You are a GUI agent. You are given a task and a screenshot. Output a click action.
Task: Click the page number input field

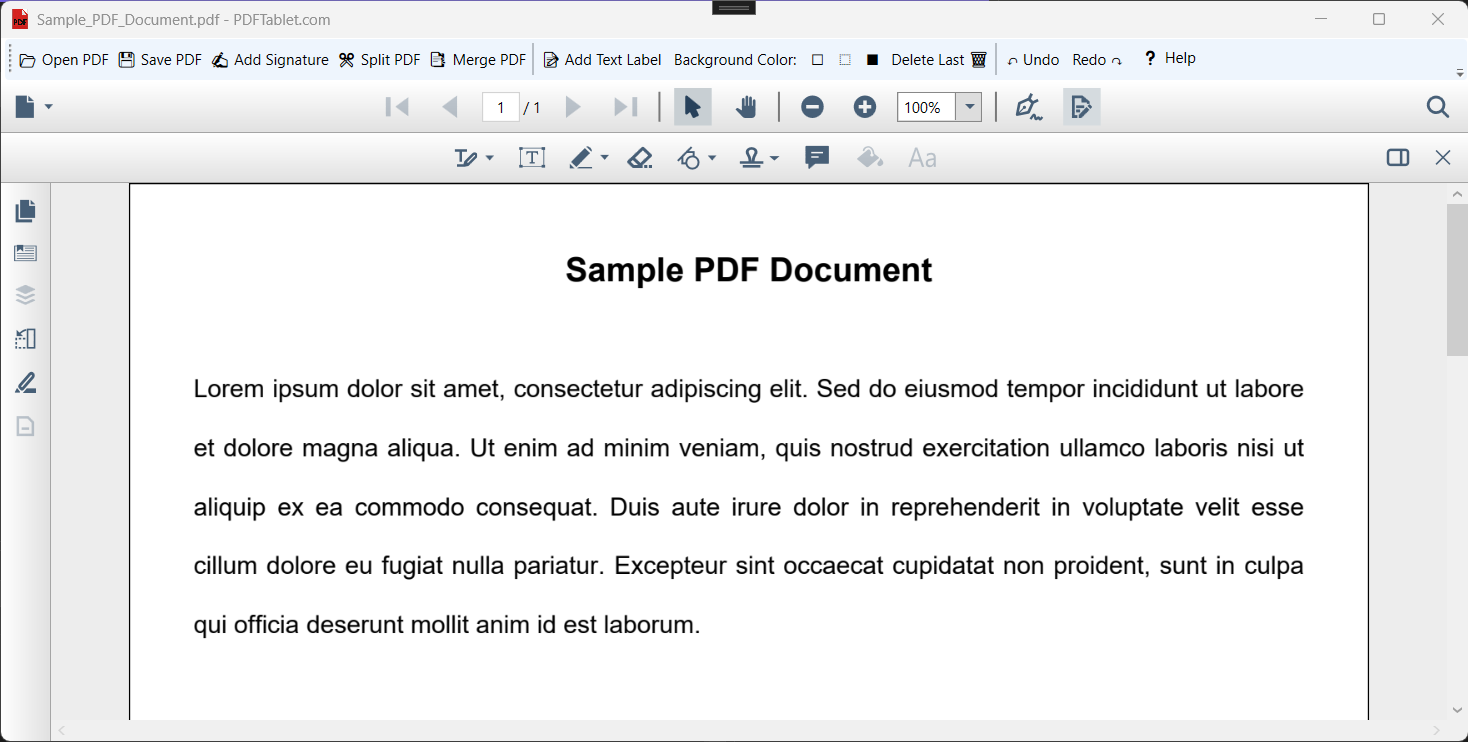[500, 107]
